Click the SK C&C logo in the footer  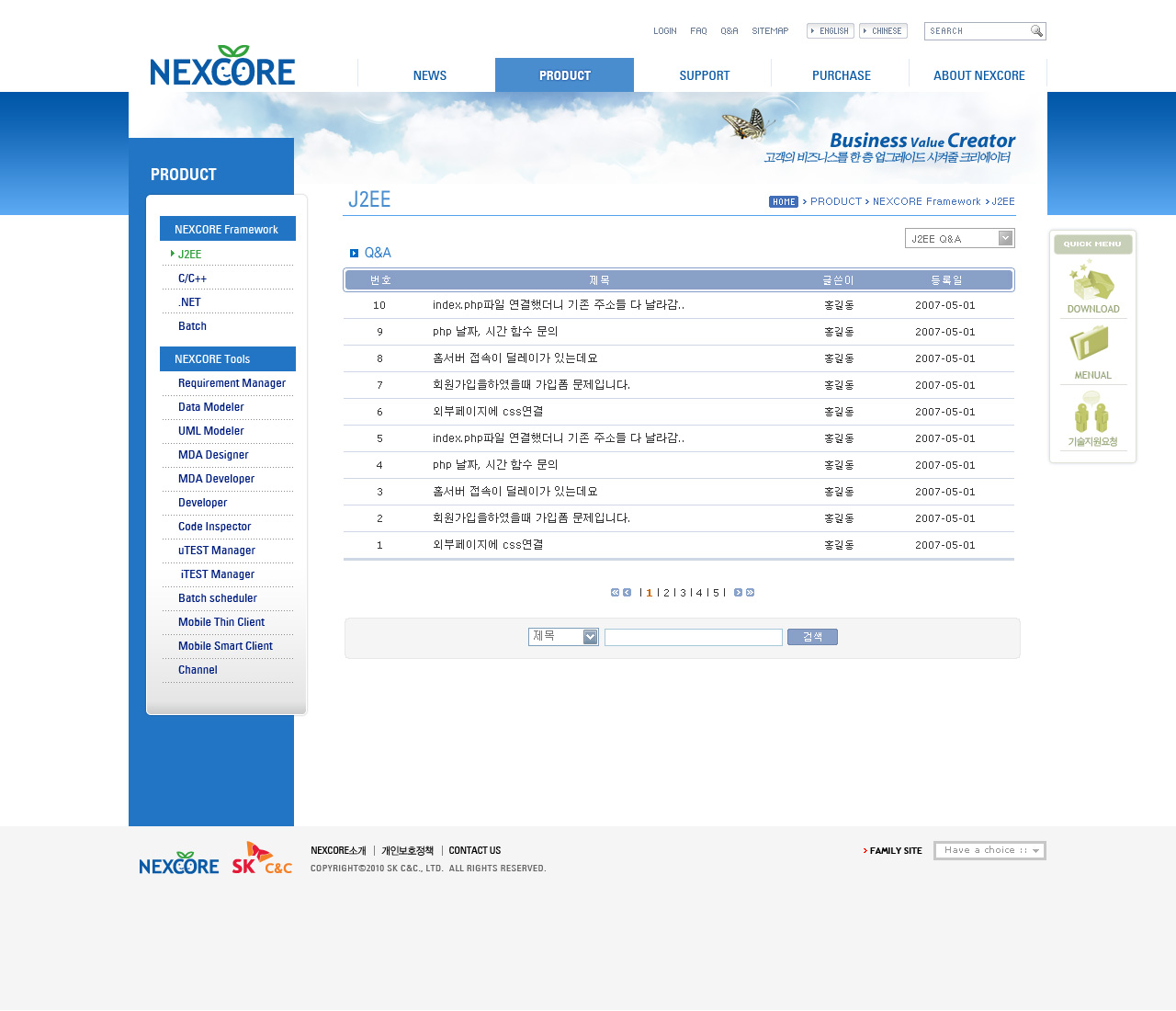(262, 858)
